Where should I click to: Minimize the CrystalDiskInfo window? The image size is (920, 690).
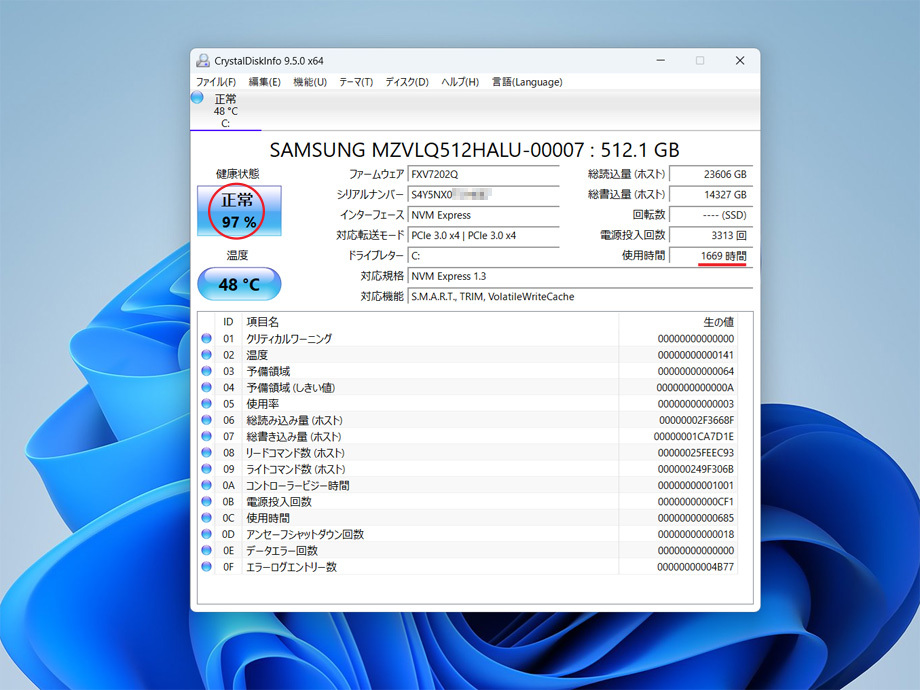pyautogui.click(x=661, y=60)
